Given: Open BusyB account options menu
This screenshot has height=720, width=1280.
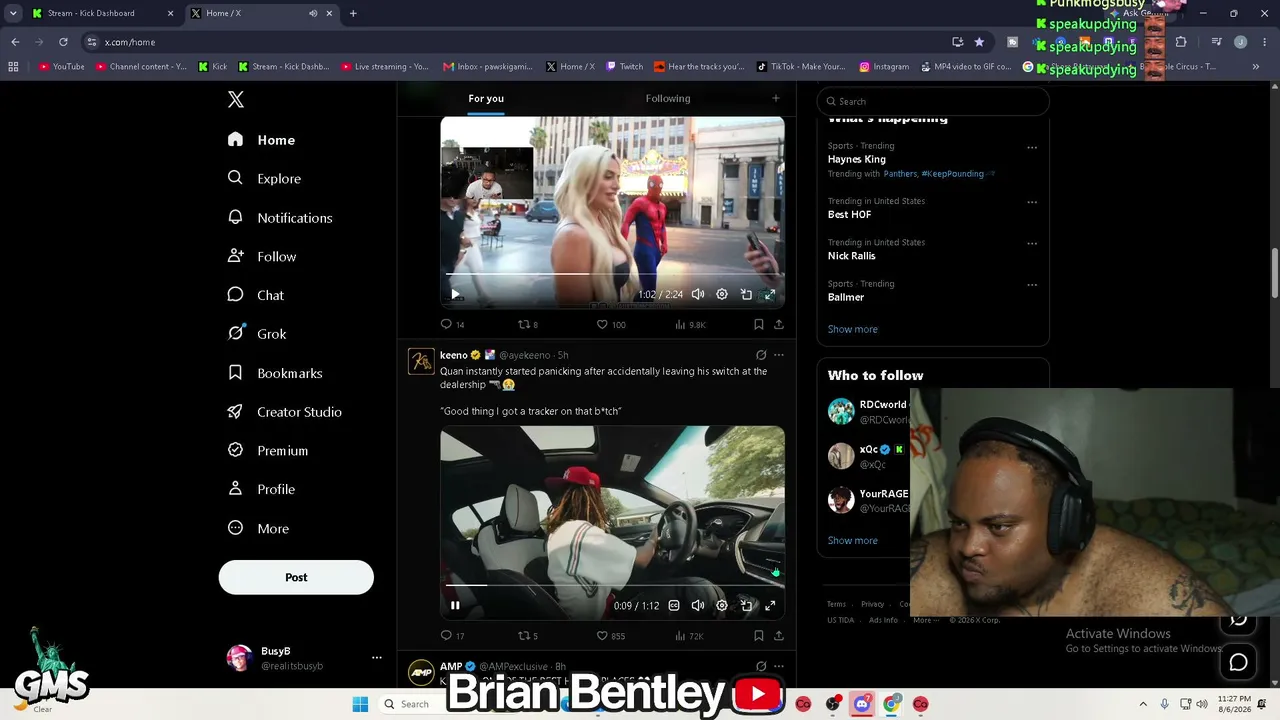Looking at the screenshot, I should [377, 657].
